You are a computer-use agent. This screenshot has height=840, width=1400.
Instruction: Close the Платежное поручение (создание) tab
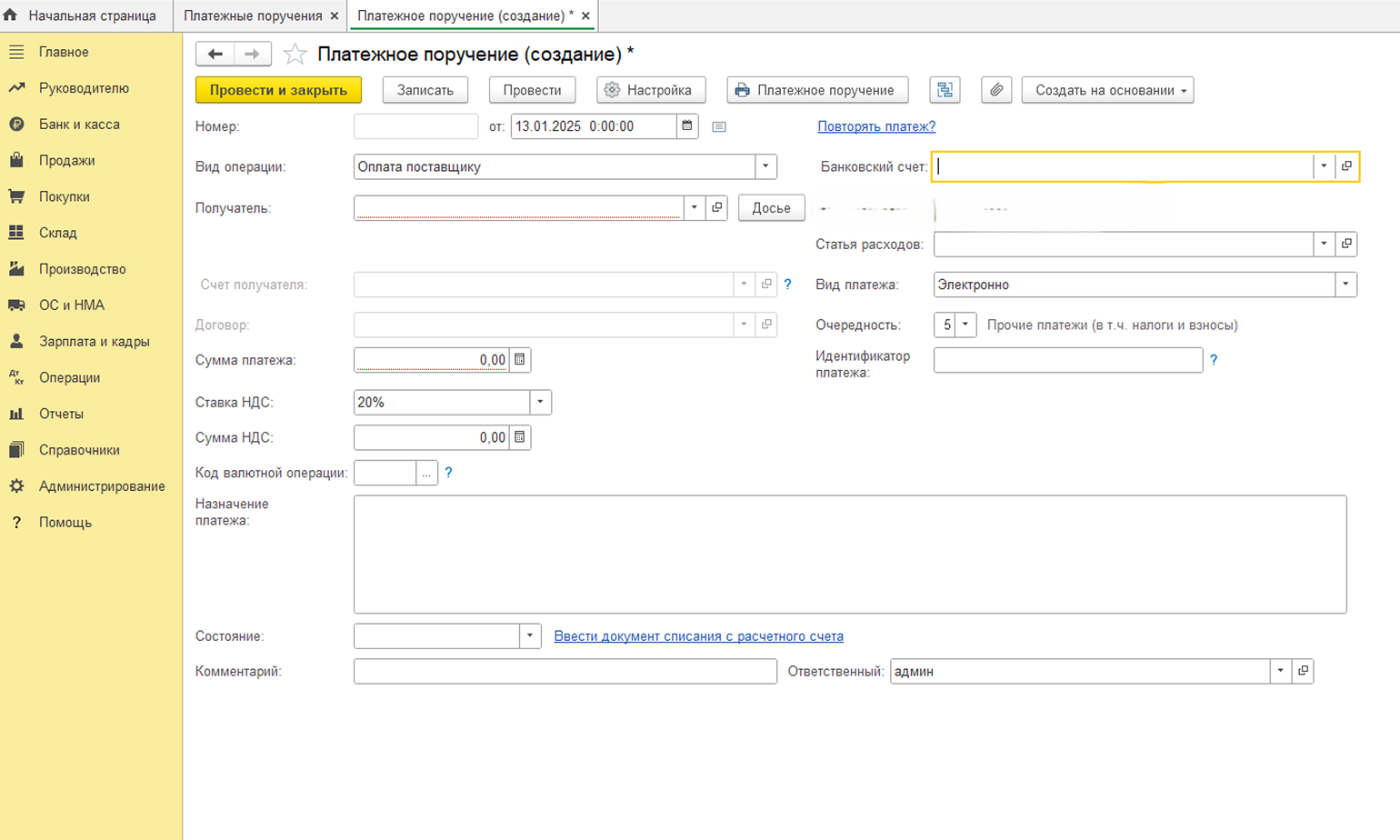click(585, 15)
